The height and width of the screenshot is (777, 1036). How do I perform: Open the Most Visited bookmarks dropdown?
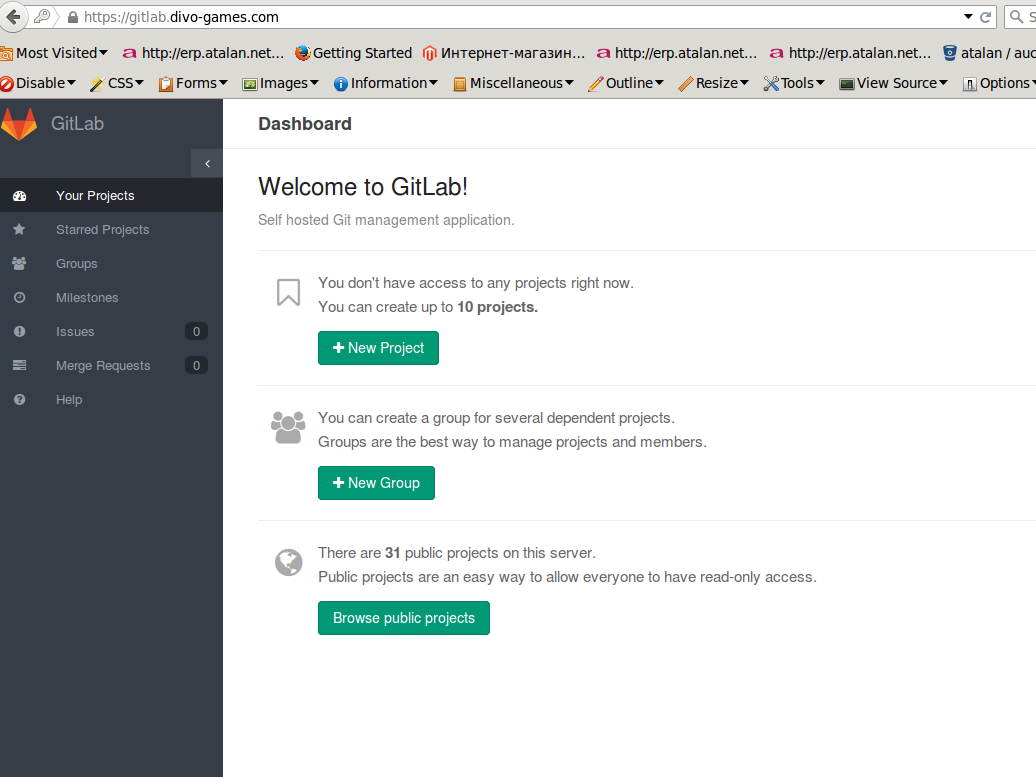tap(55, 53)
